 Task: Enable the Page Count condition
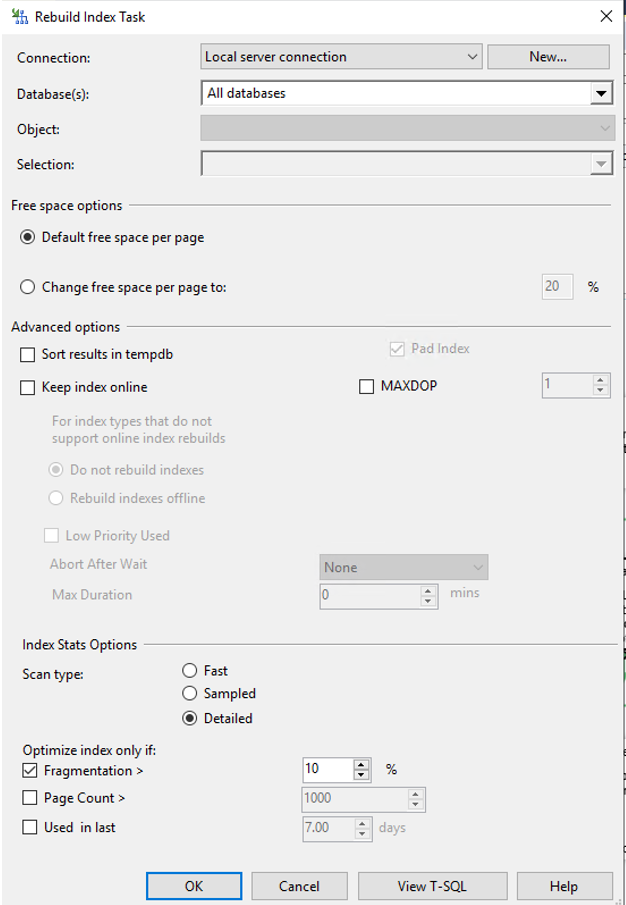[30, 799]
